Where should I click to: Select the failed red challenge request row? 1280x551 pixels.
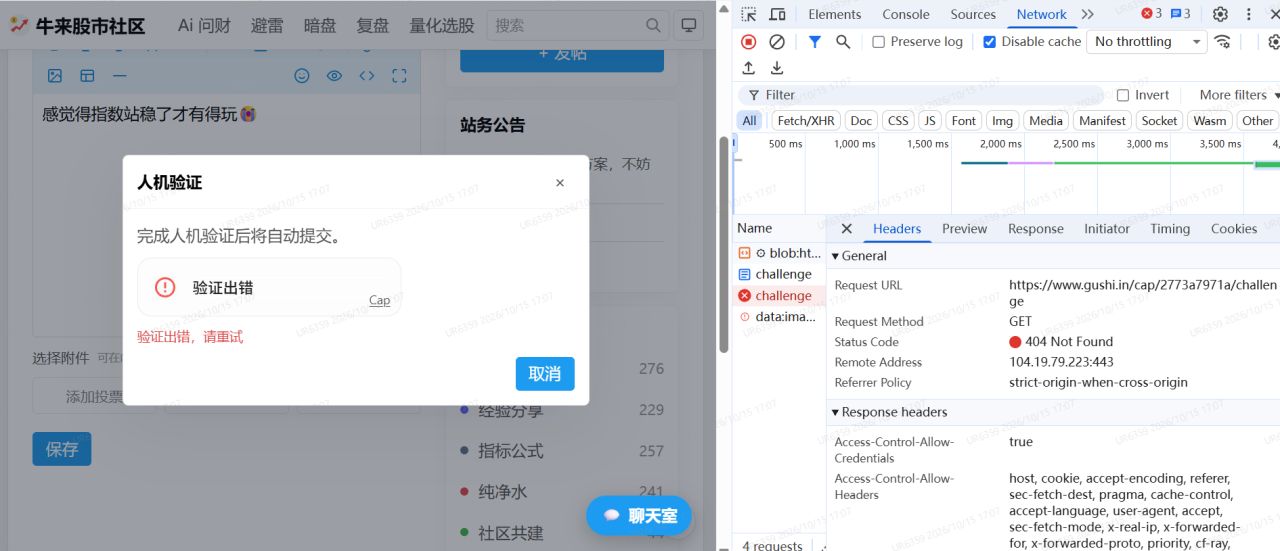(779, 296)
